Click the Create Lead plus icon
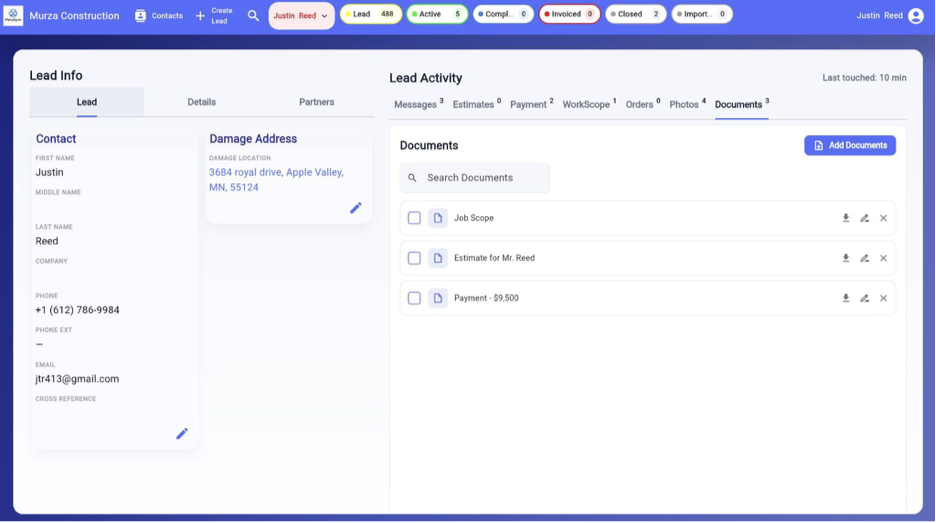Image resolution: width=936 pixels, height=523 pixels. pyautogui.click(x=201, y=16)
